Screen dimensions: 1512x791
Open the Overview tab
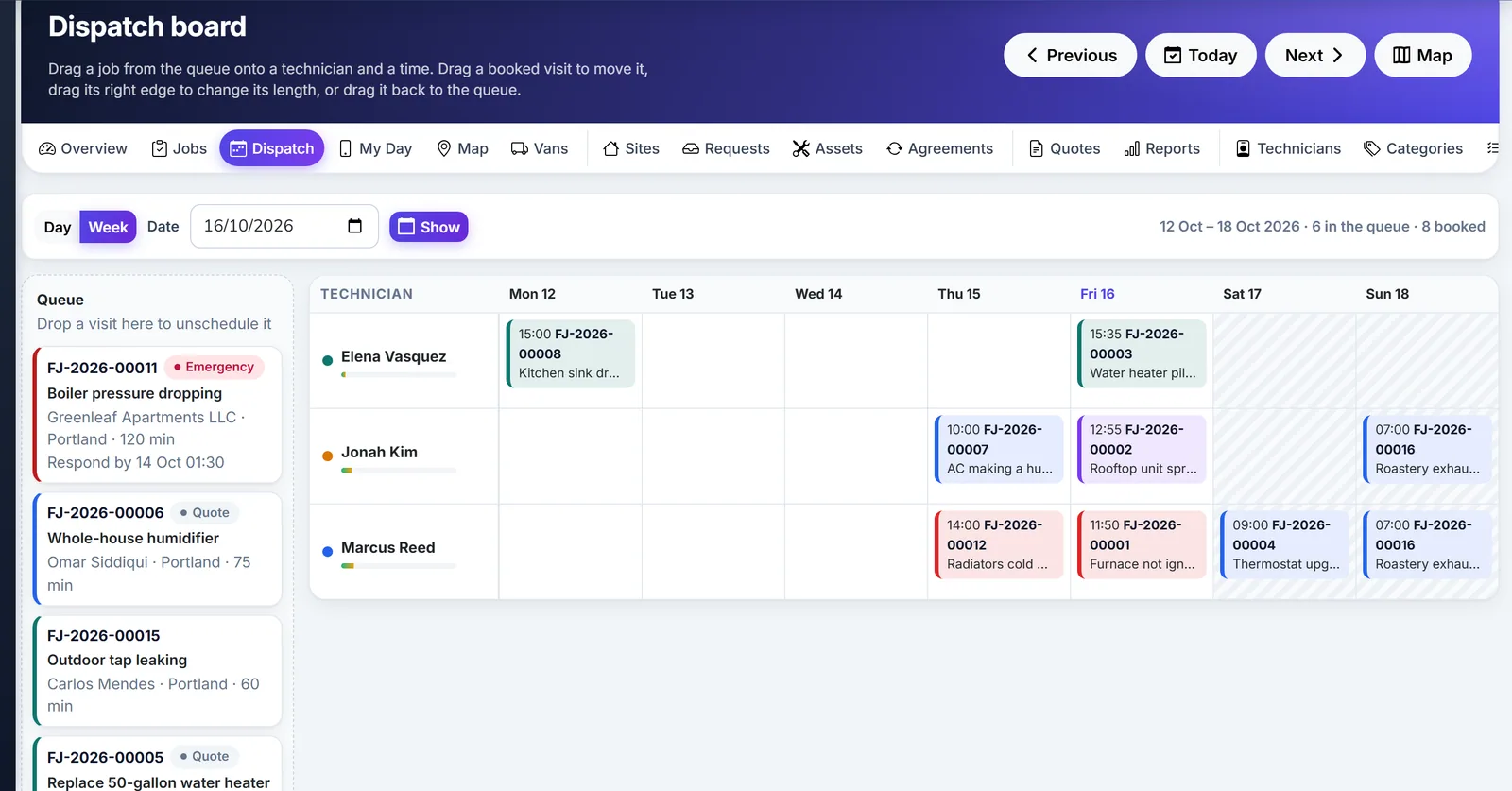coord(83,148)
